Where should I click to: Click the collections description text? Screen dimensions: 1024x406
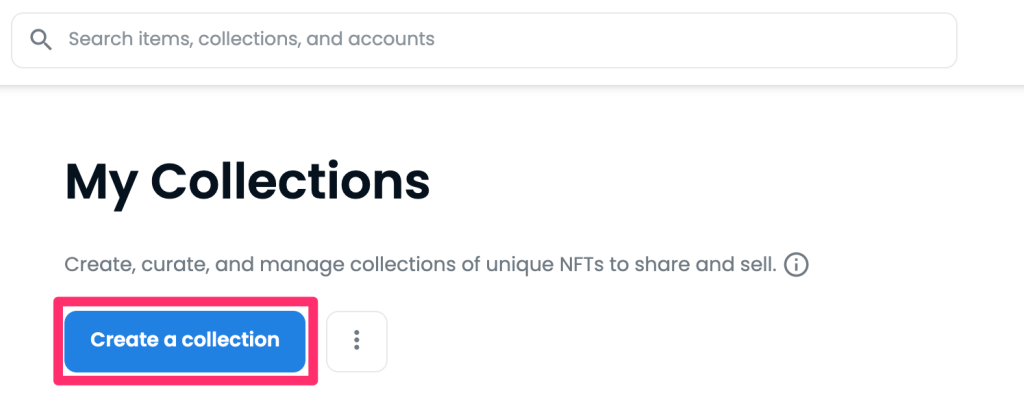tap(421, 265)
